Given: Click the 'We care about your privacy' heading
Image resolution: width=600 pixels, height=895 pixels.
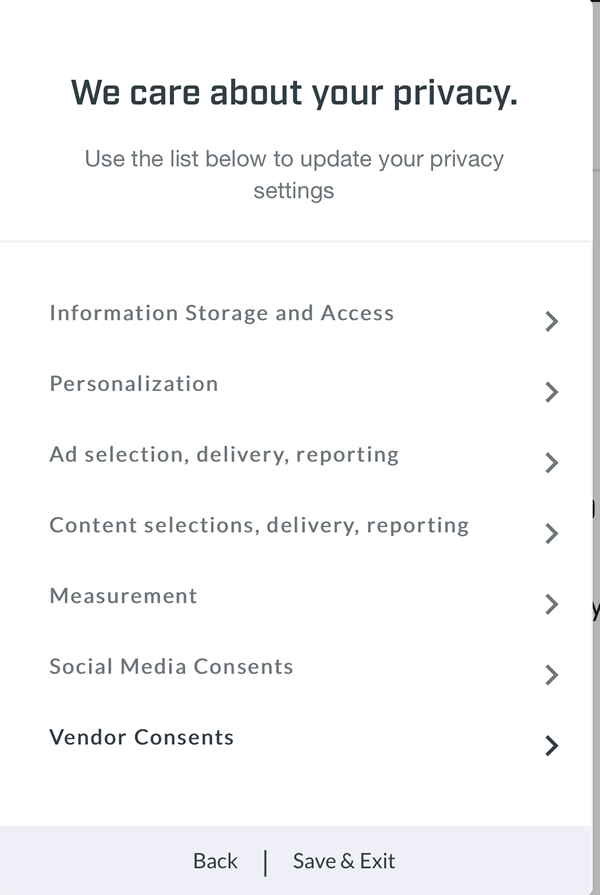Looking at the screenshot, I should pyautogui.click(x=294, y=93).
